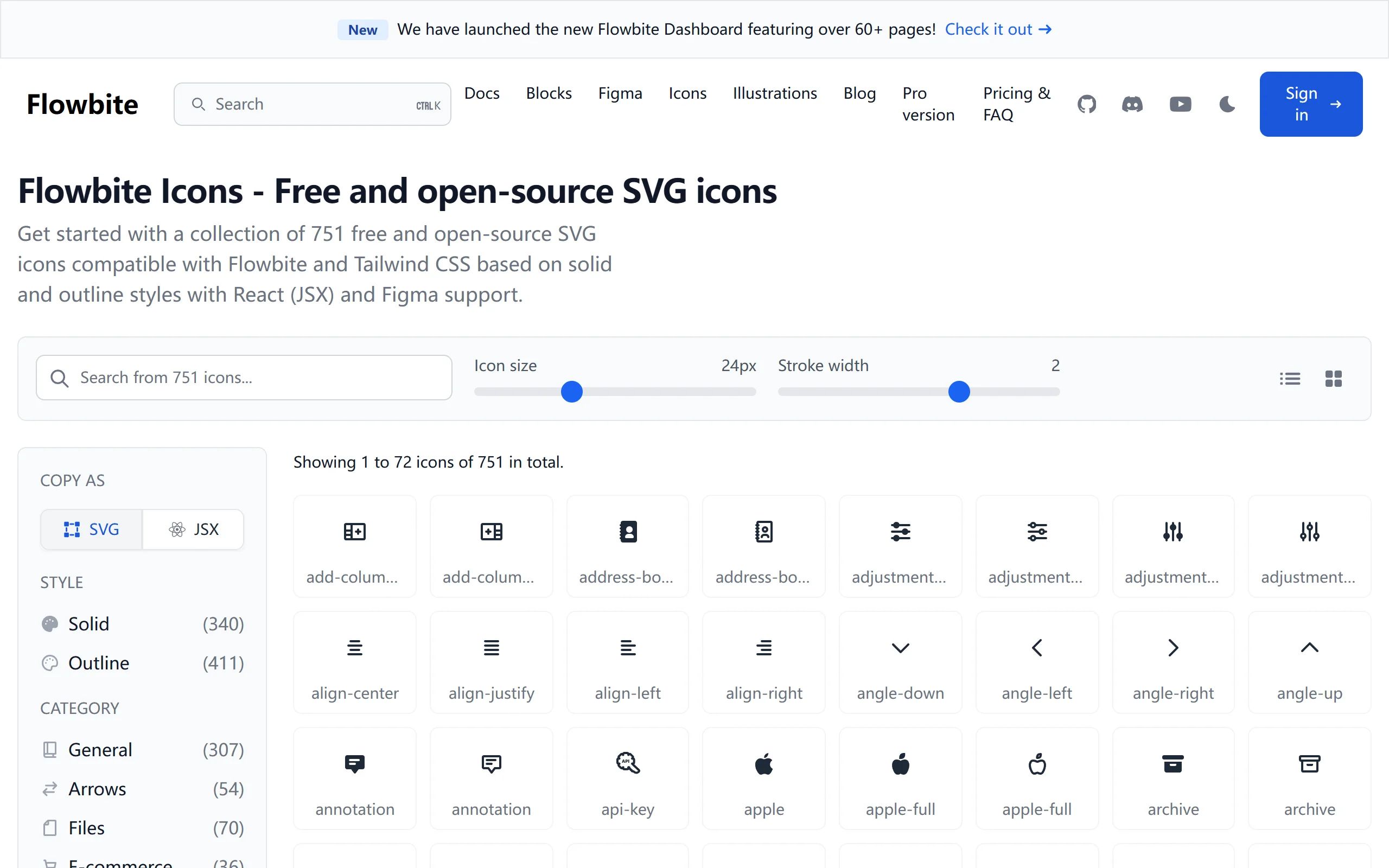Filter icons by Solid style
This screenshot has height=868, width=1389.
tap(142, 624)
